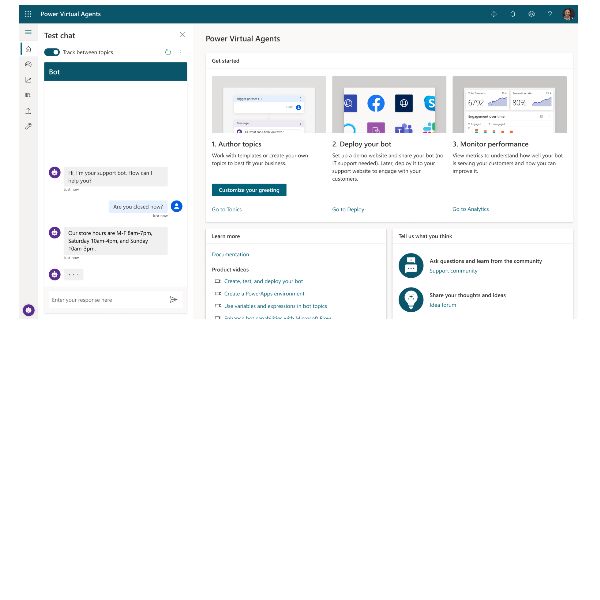Go to the Home sidebar icon
Viewport: 600px width, 600px height.
(28, 49)
